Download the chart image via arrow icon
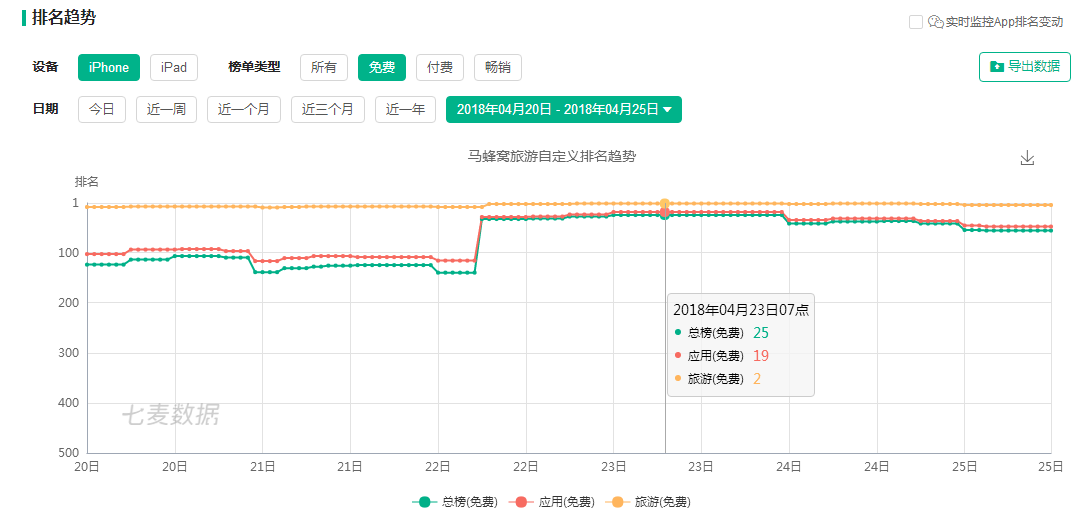Screen dimensions: 1086x522 [x=1027, y=158]
